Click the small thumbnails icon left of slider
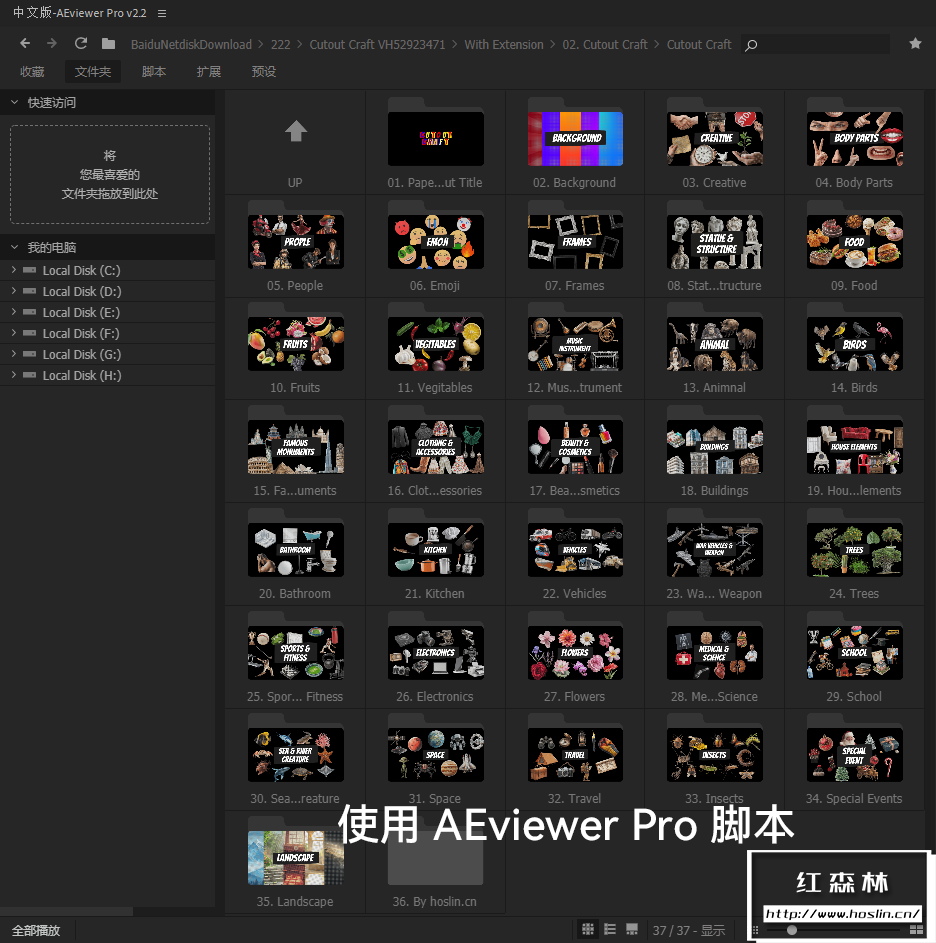936x943 pixels. coord(756,930)
